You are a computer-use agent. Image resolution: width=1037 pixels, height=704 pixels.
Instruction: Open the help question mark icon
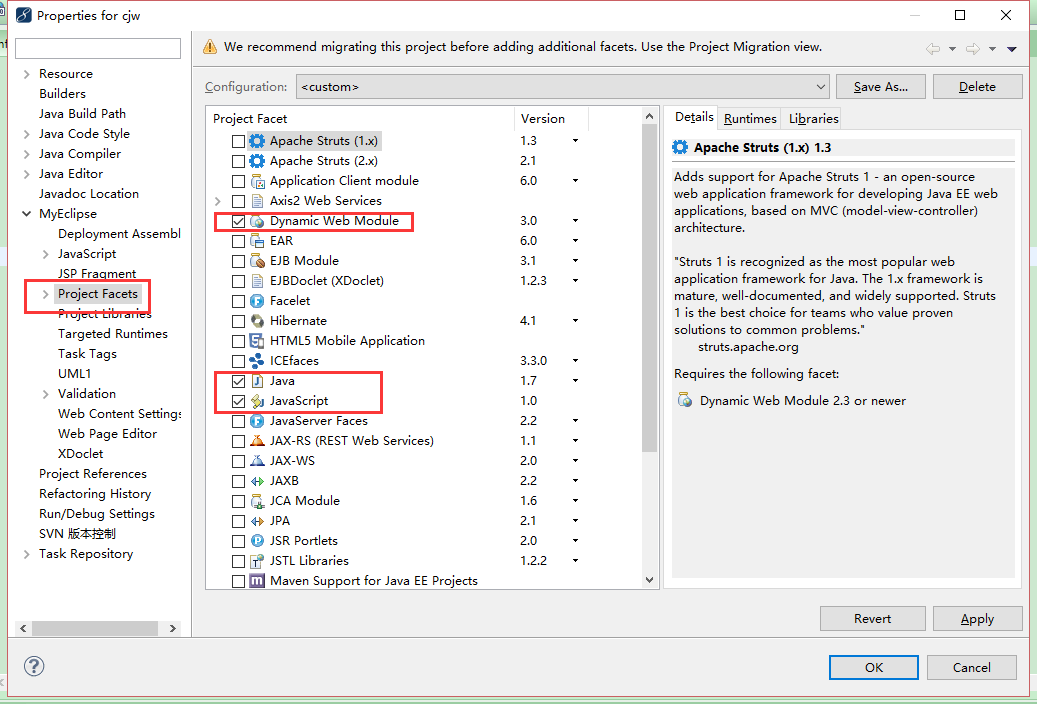[34, 666]
